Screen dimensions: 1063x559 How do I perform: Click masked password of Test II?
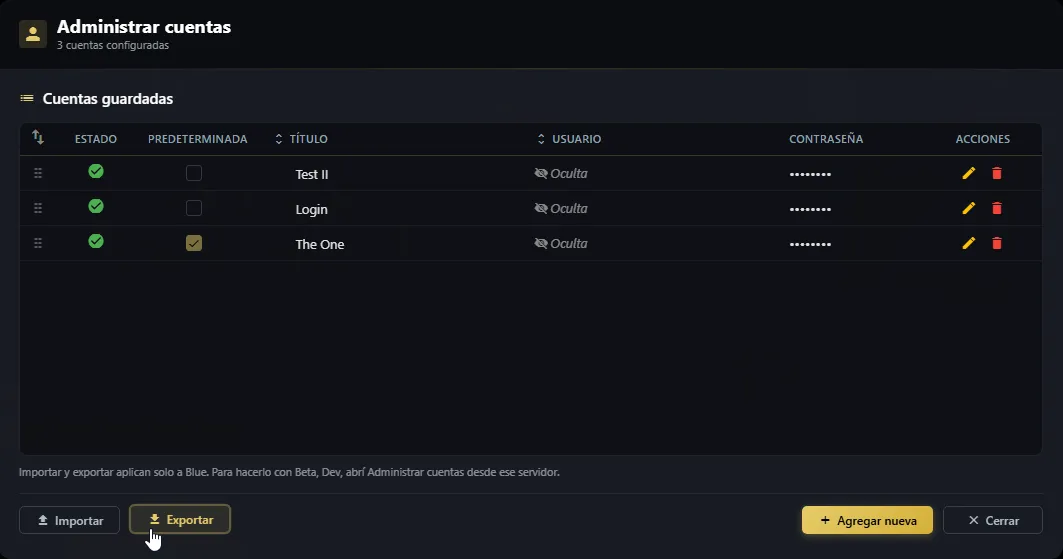point(810,174)
